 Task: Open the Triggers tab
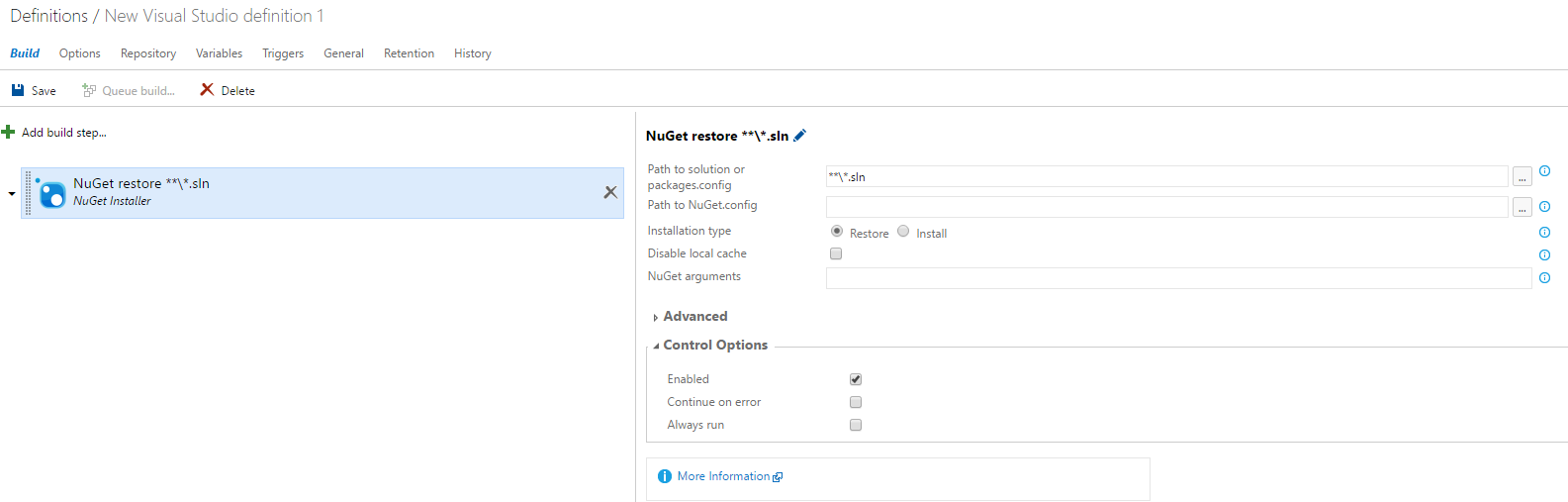click(x=283, y=53)
